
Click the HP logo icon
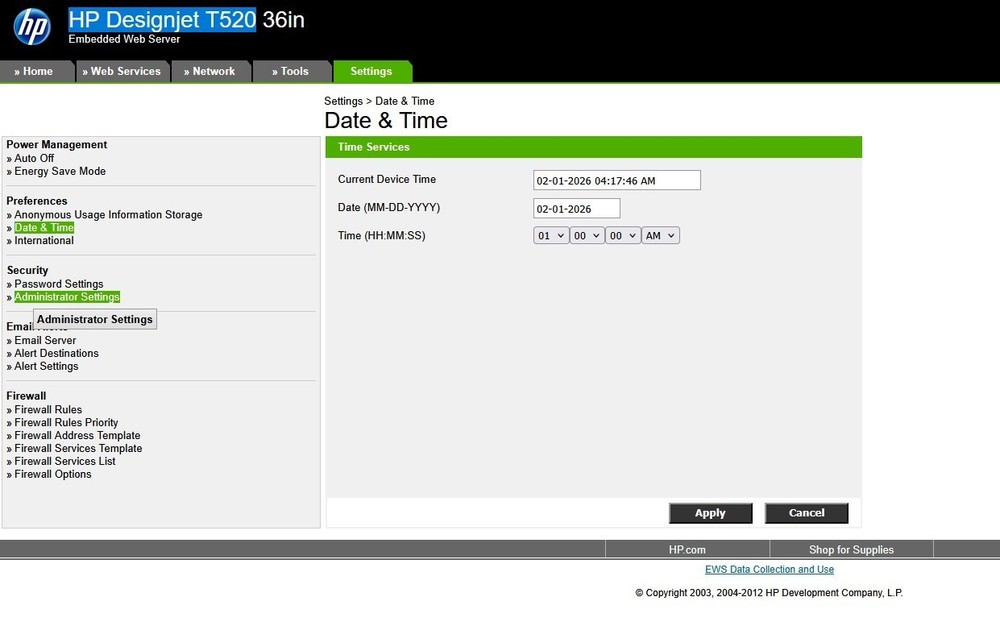click(x=32, y=27)
